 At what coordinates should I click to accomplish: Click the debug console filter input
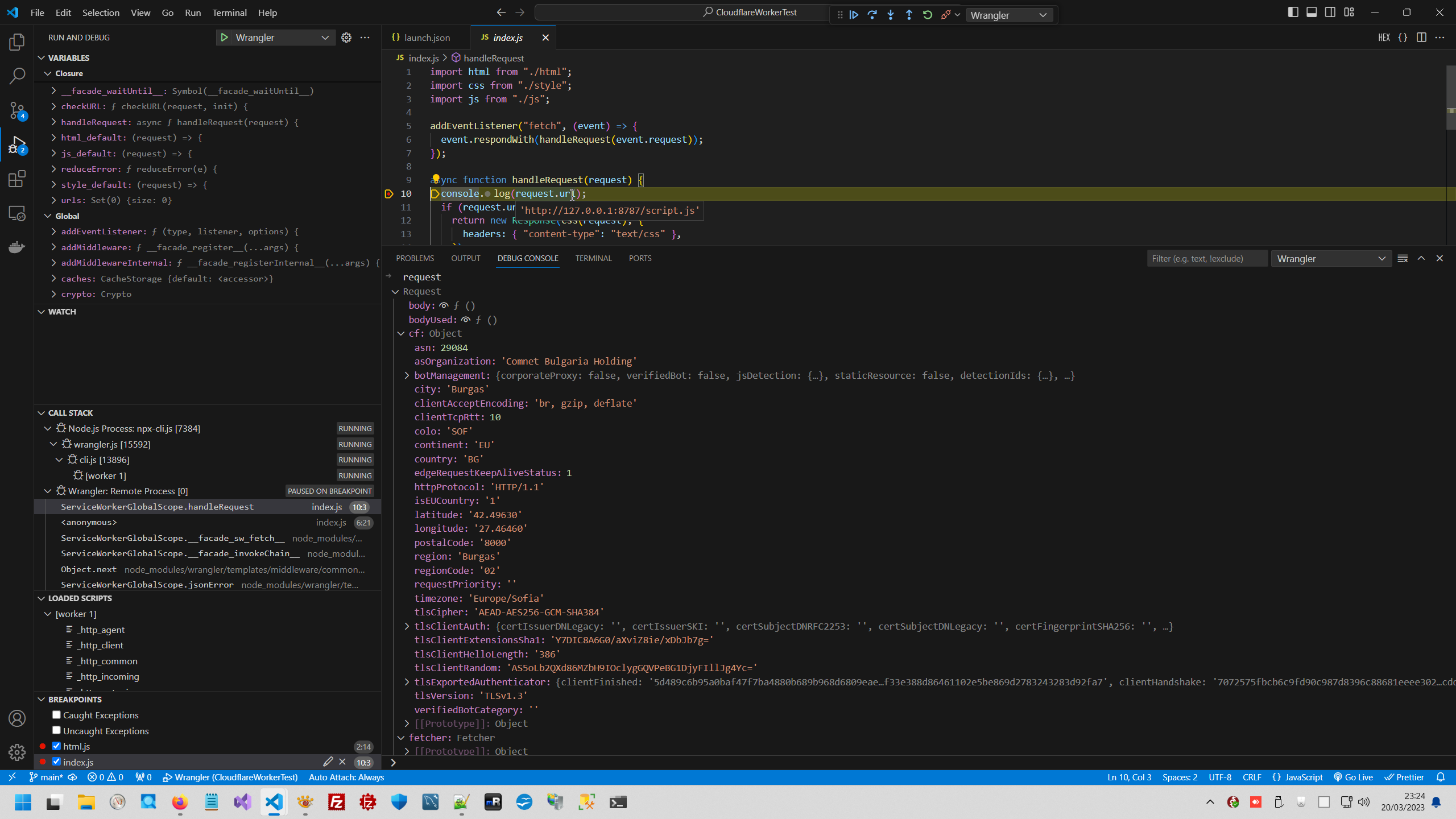pos(1206,259)
